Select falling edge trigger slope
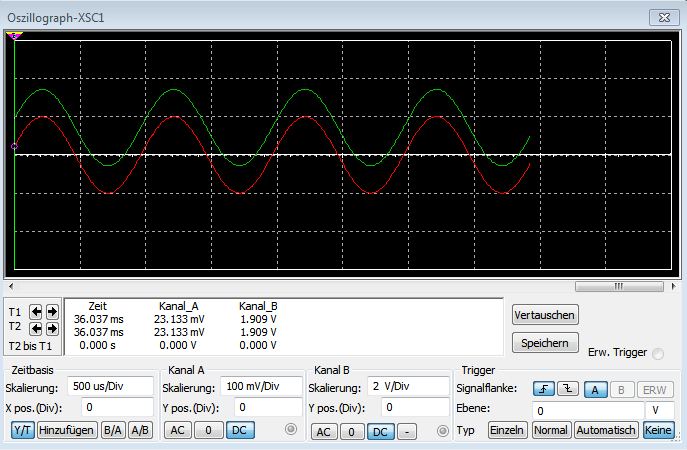 point(567,390)
